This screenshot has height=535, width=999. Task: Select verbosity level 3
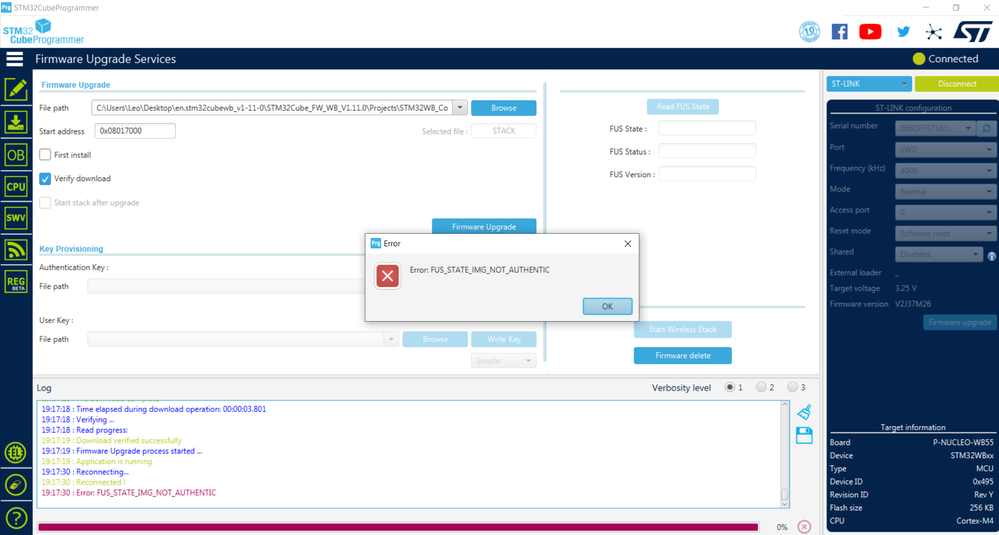tap(793, 387)
